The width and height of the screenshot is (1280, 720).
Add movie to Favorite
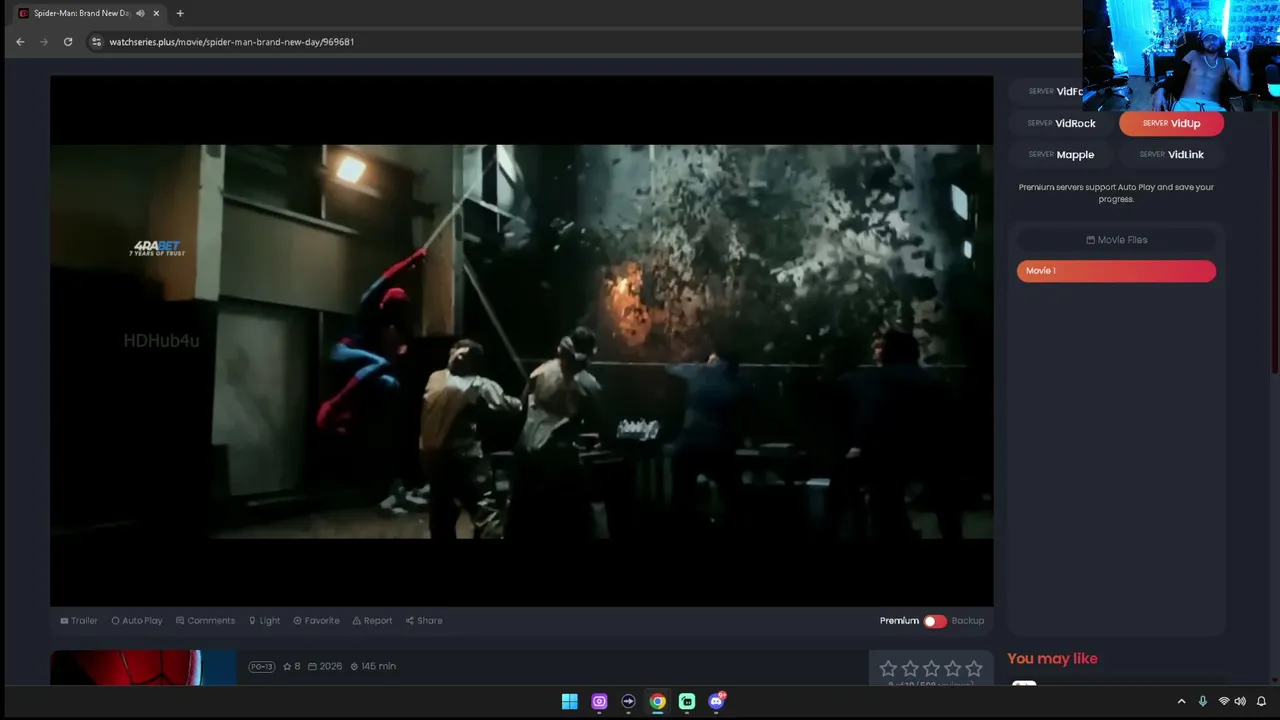[x=316, y=621]
